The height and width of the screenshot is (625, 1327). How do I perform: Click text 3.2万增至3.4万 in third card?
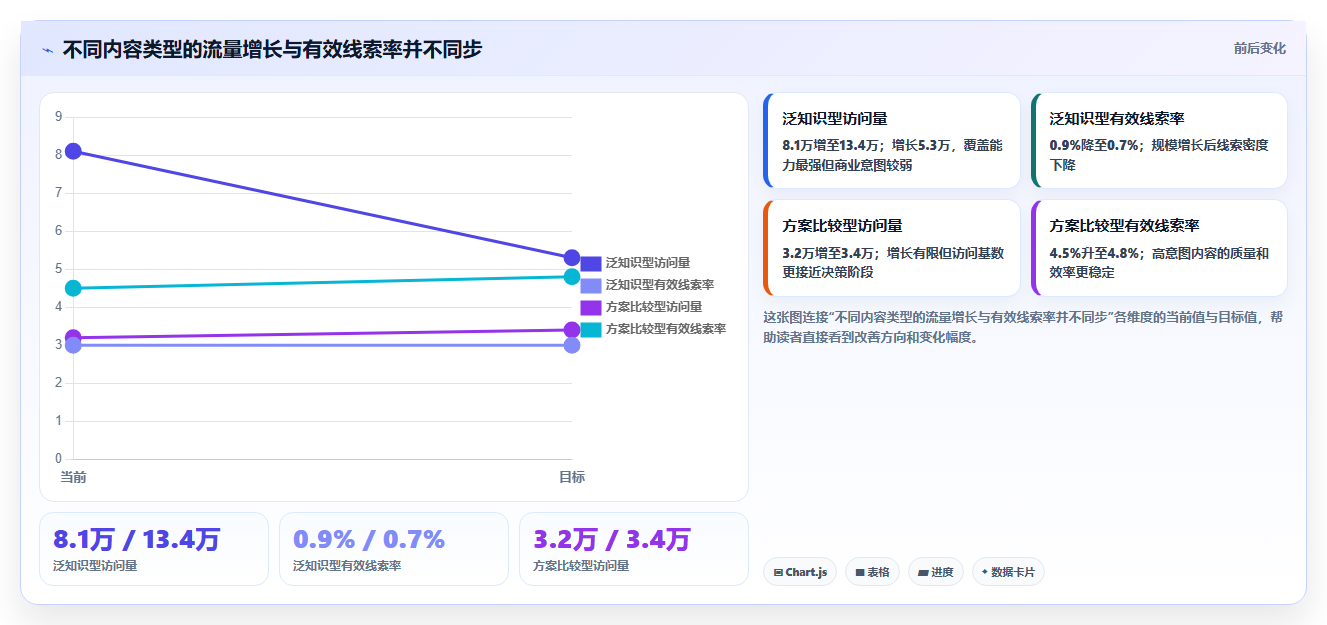[x=829, y=253]
